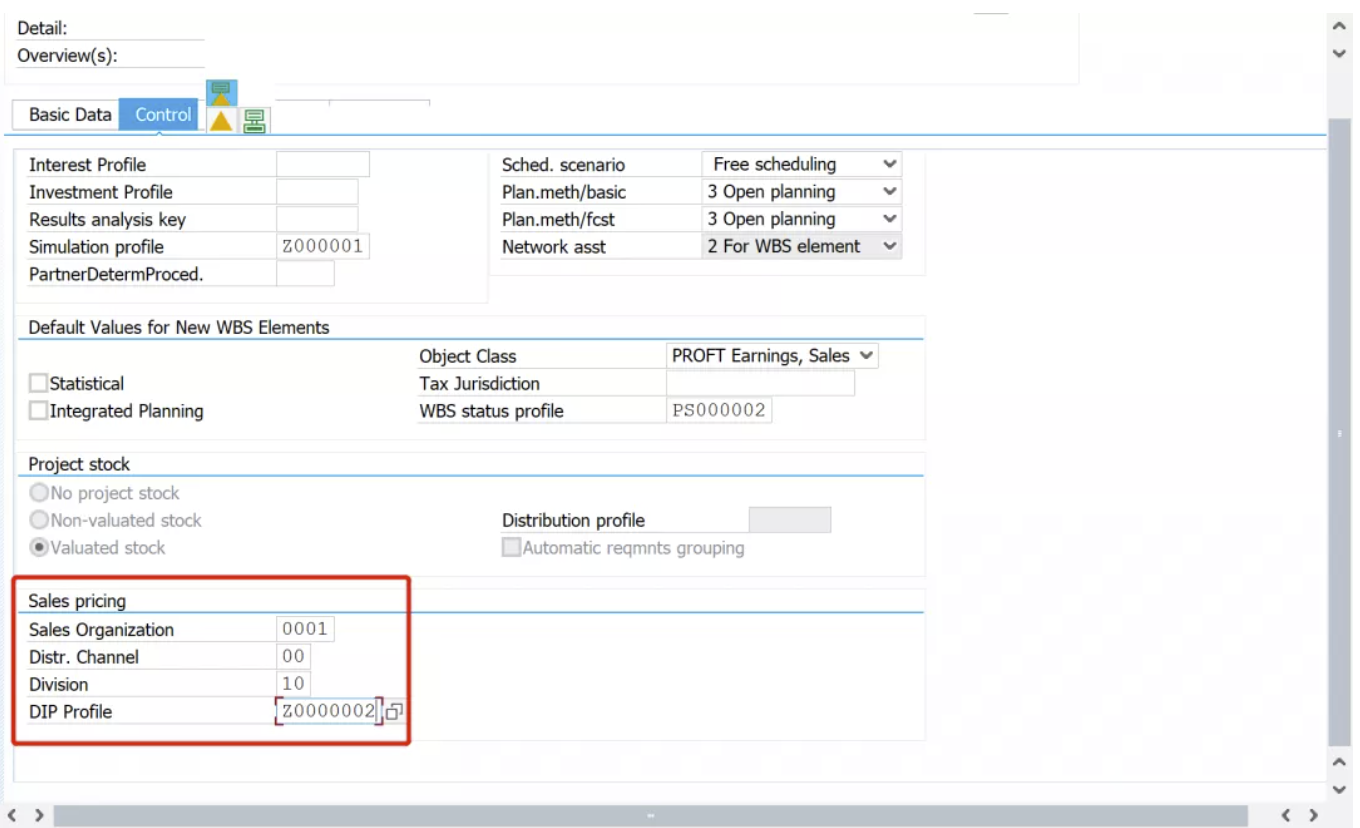Click the up arrow near the vertical scrollbar's bottom

[1340, 762]
